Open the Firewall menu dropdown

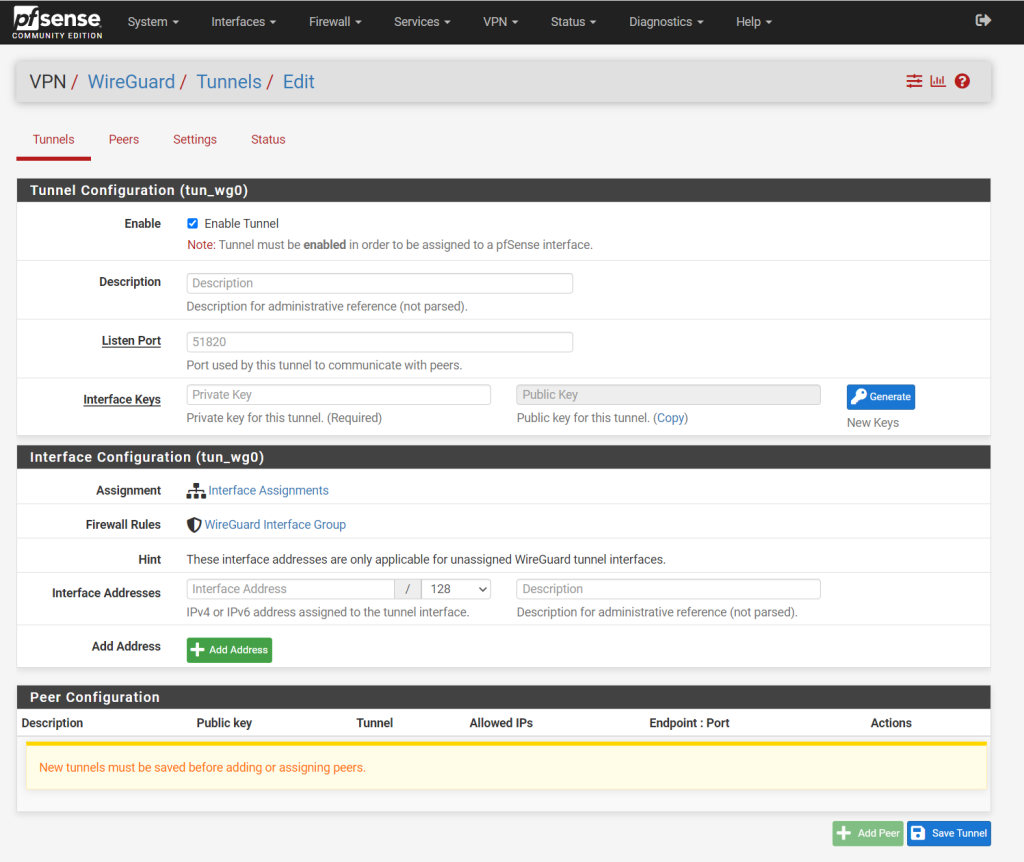(335, 22)
